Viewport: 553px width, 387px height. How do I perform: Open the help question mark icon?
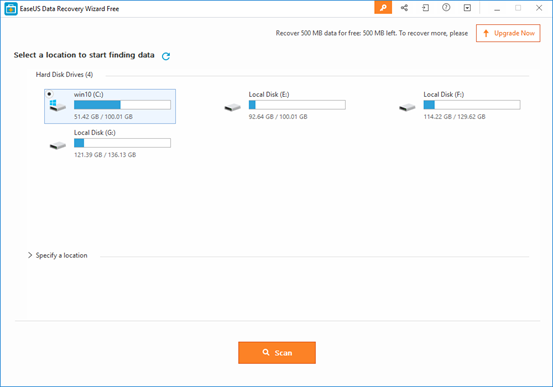click(446, 7)
